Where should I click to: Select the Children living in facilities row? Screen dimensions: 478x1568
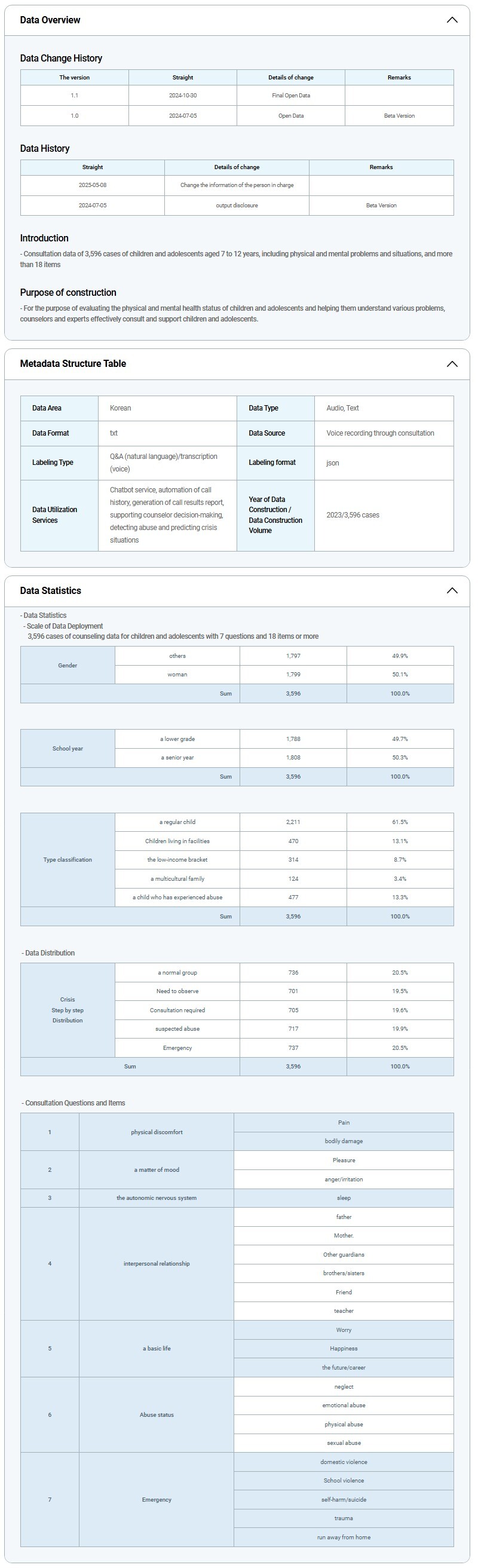point(177,841)
